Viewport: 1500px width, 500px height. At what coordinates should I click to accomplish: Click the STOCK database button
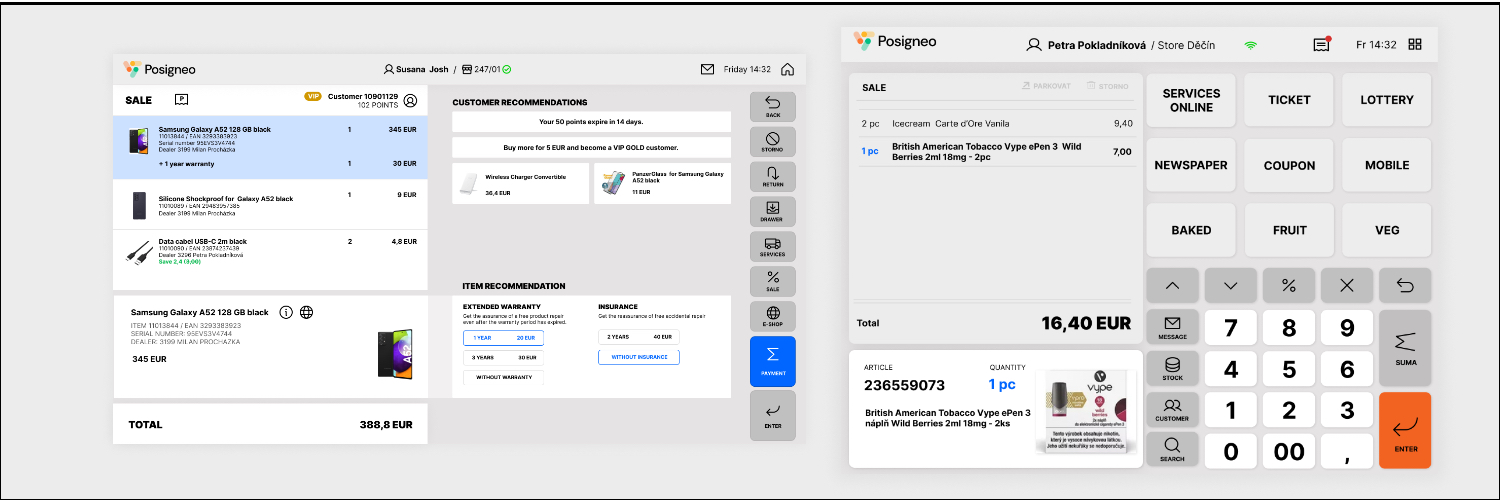pyautogui.click(x=1172, y=369)
